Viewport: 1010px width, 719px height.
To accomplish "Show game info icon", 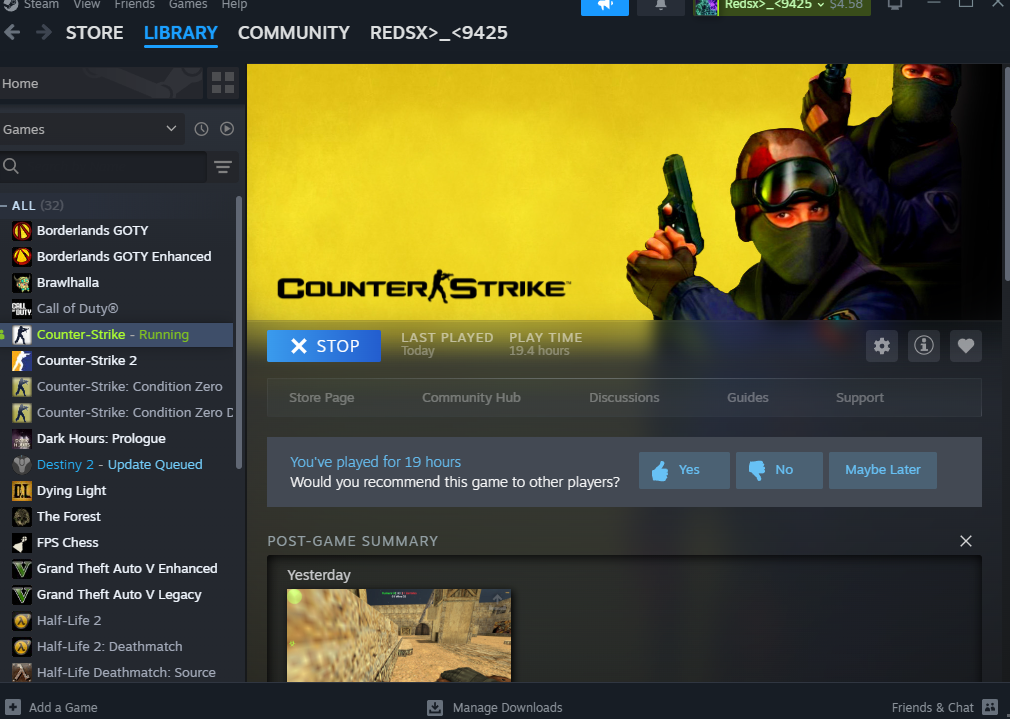I will tap(923, 346).
